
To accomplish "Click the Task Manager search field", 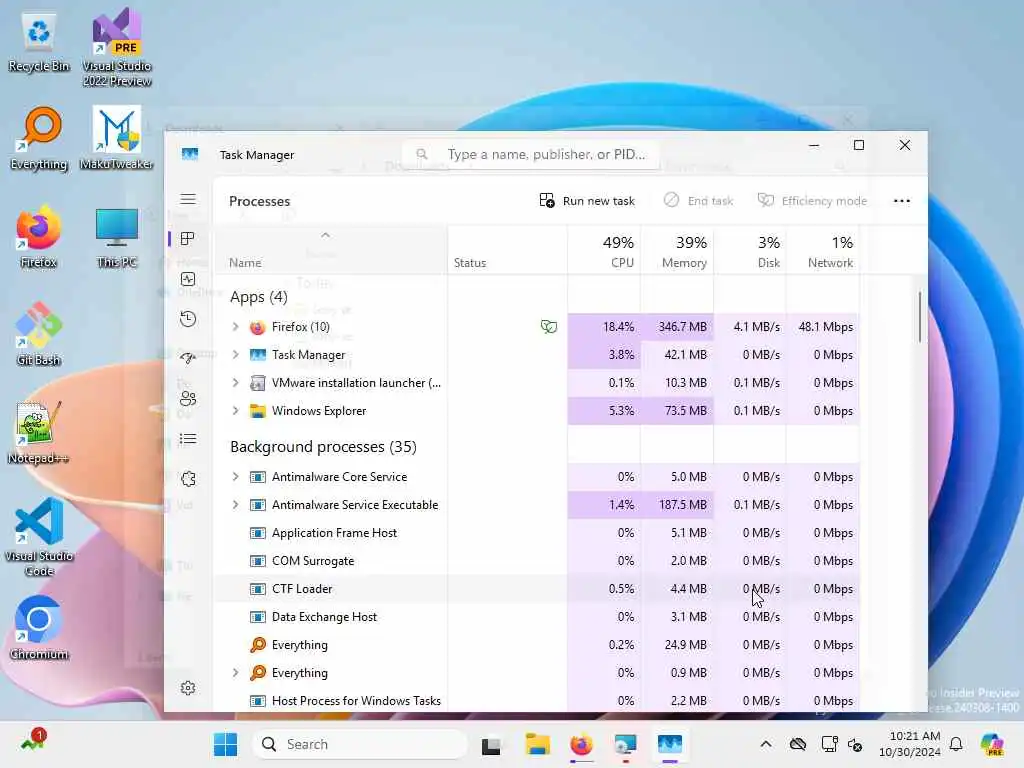I will [530, 154].
